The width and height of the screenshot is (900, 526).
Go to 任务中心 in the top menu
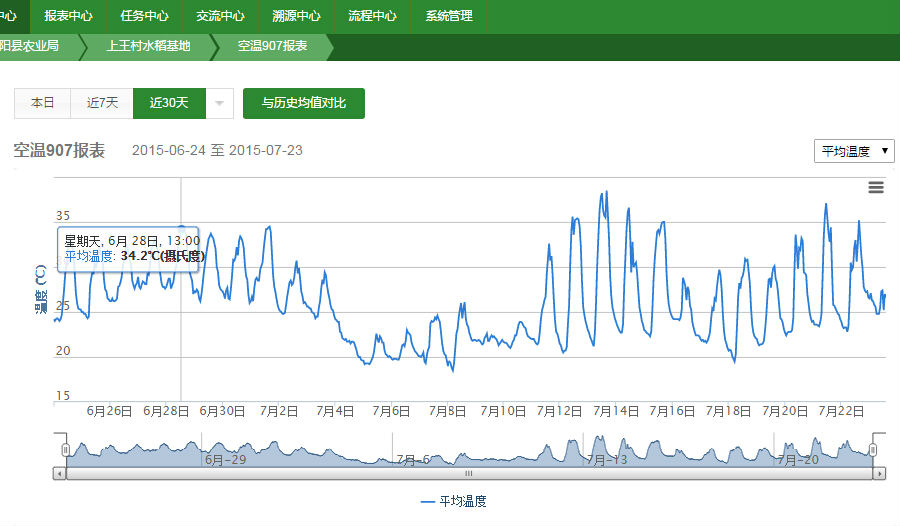[144, 16]
